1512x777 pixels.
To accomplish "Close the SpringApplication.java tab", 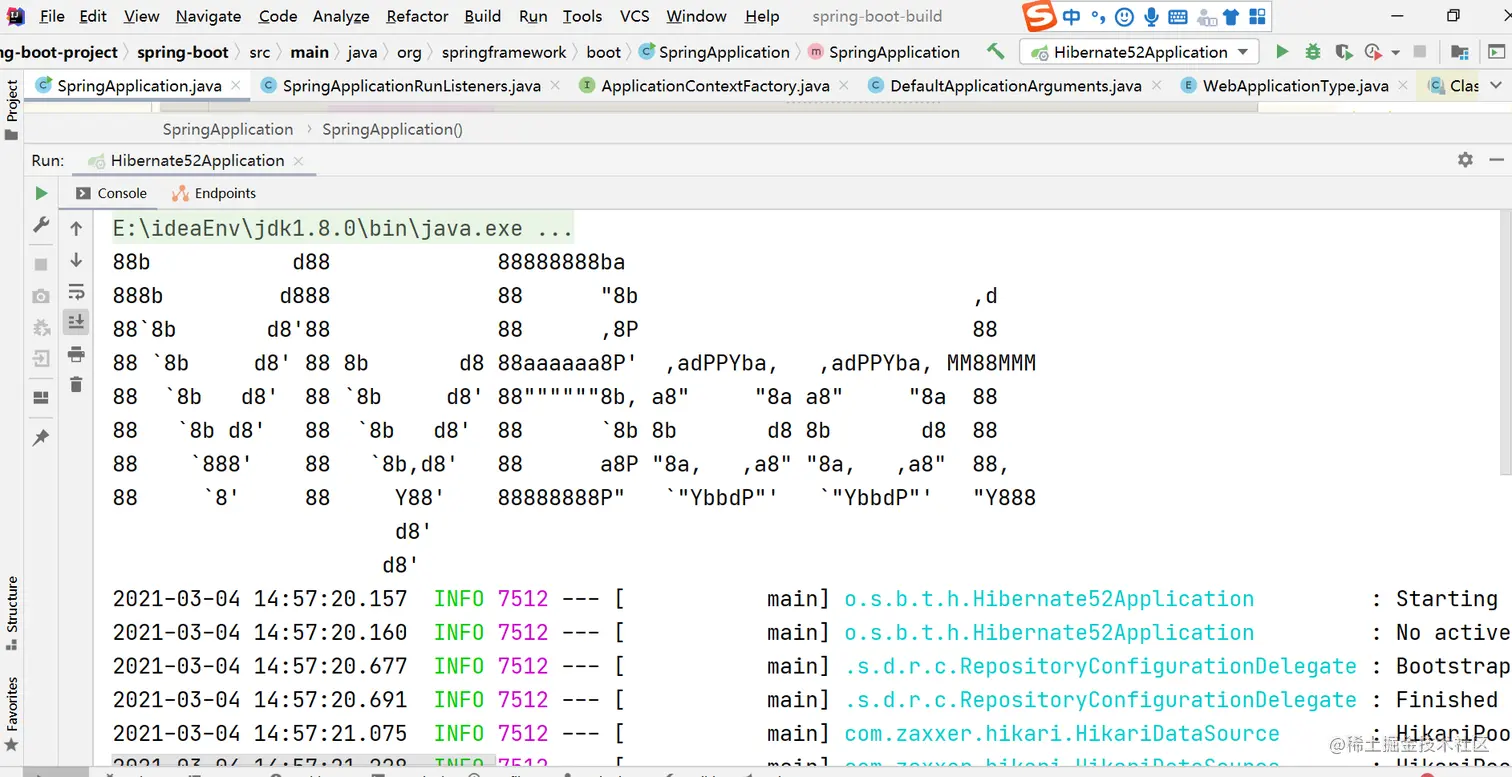I will click(x=236, y=86).
